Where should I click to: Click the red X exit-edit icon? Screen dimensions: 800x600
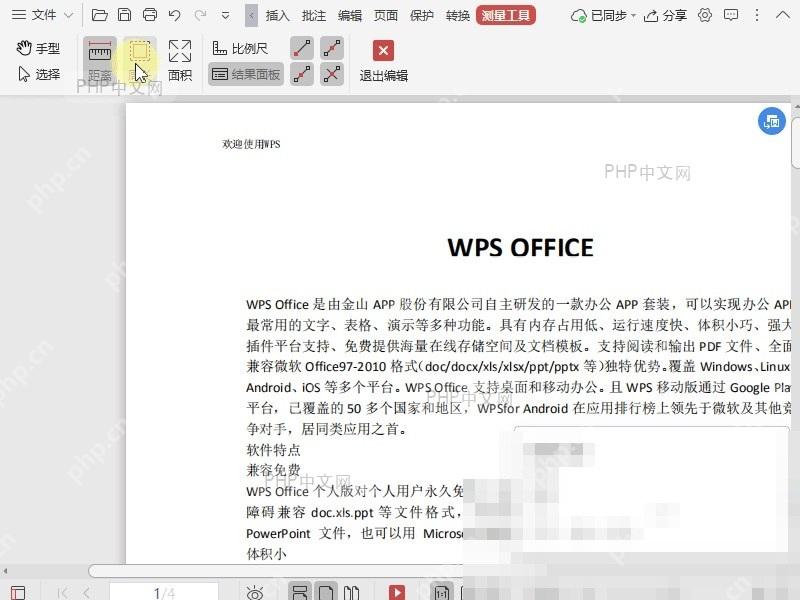pos(383,51)
